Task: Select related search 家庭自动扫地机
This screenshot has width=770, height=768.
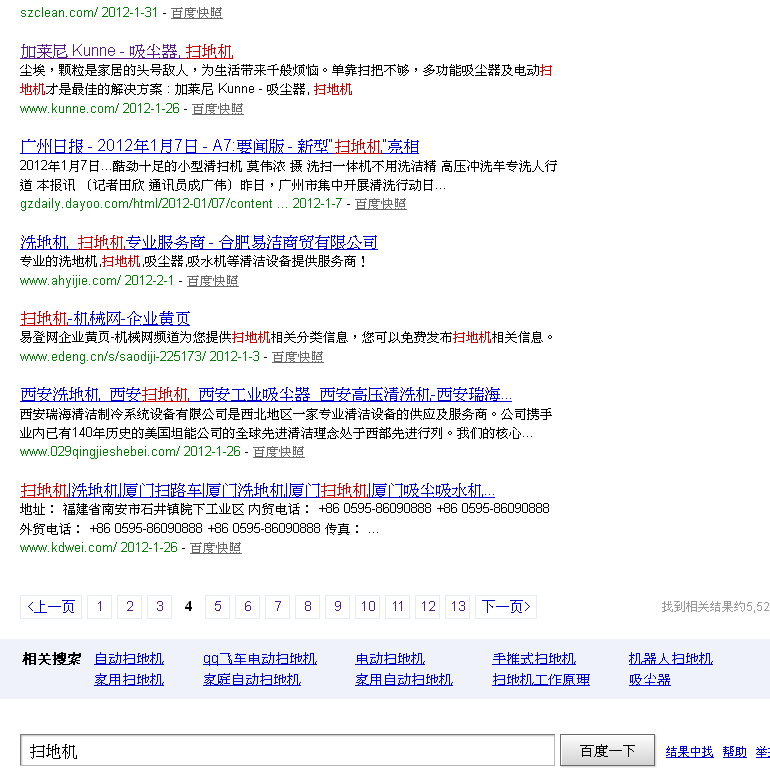Action: [252, 680]
